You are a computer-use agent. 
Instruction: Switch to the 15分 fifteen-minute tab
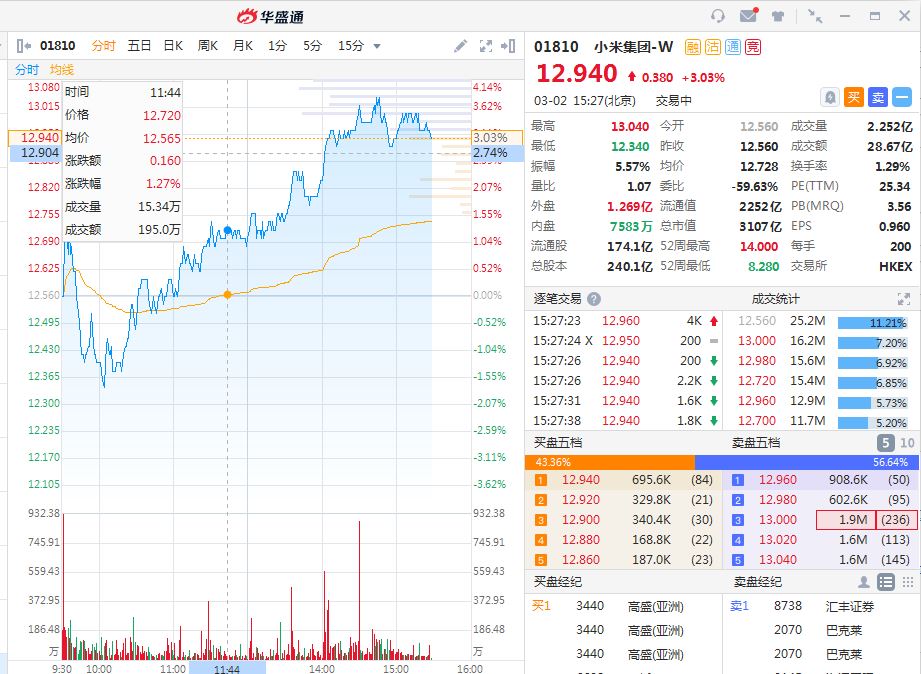pos(351,46)
